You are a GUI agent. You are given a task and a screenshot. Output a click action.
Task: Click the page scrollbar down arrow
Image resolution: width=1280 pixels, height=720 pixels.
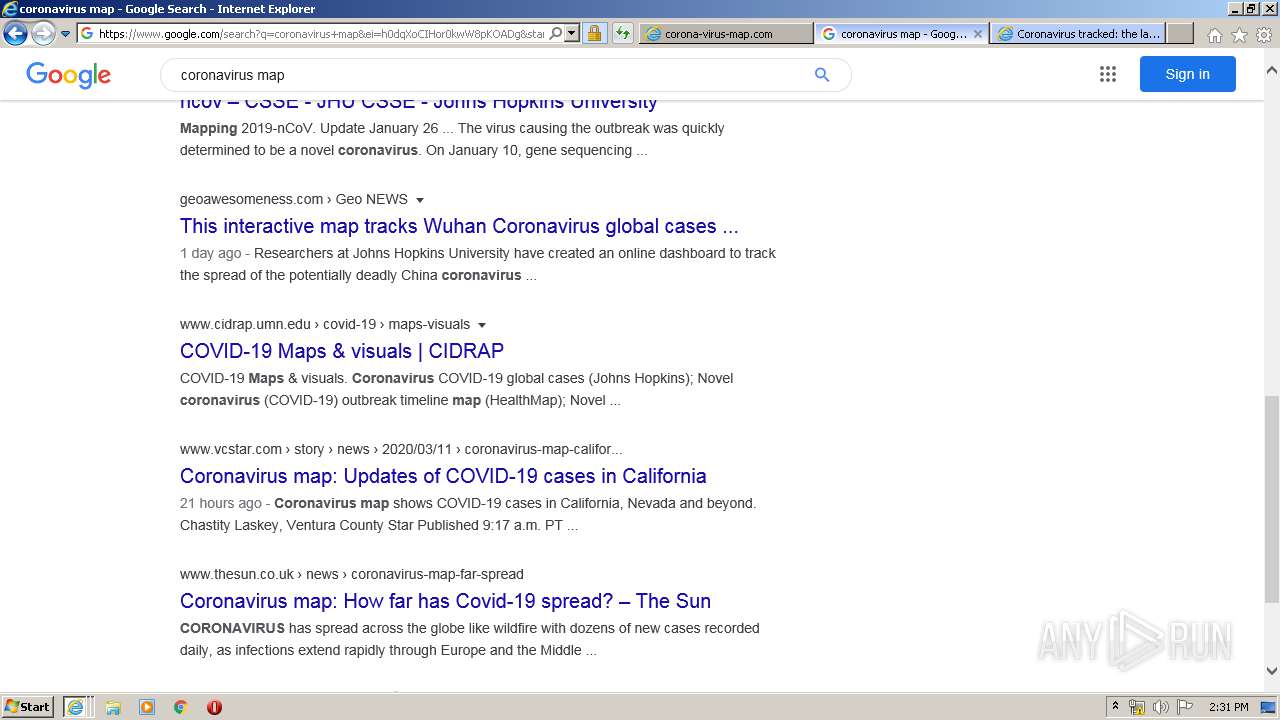[1271, 671]
